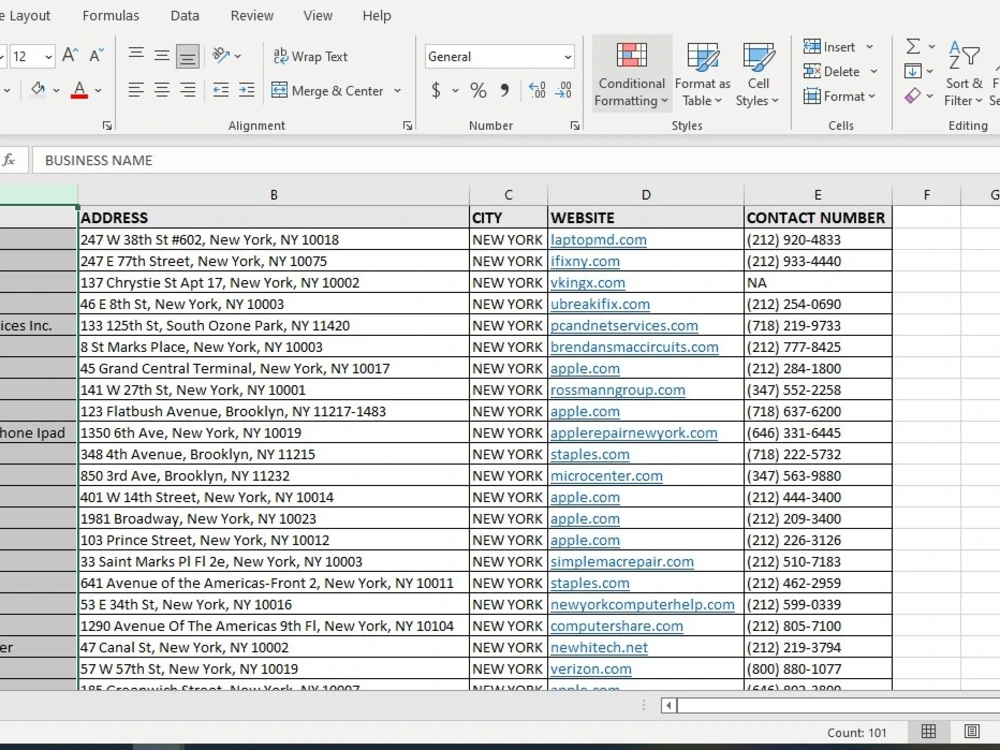Open the font color dropdown arrow
Screen dimensions: 1000x750
(98, 91)
